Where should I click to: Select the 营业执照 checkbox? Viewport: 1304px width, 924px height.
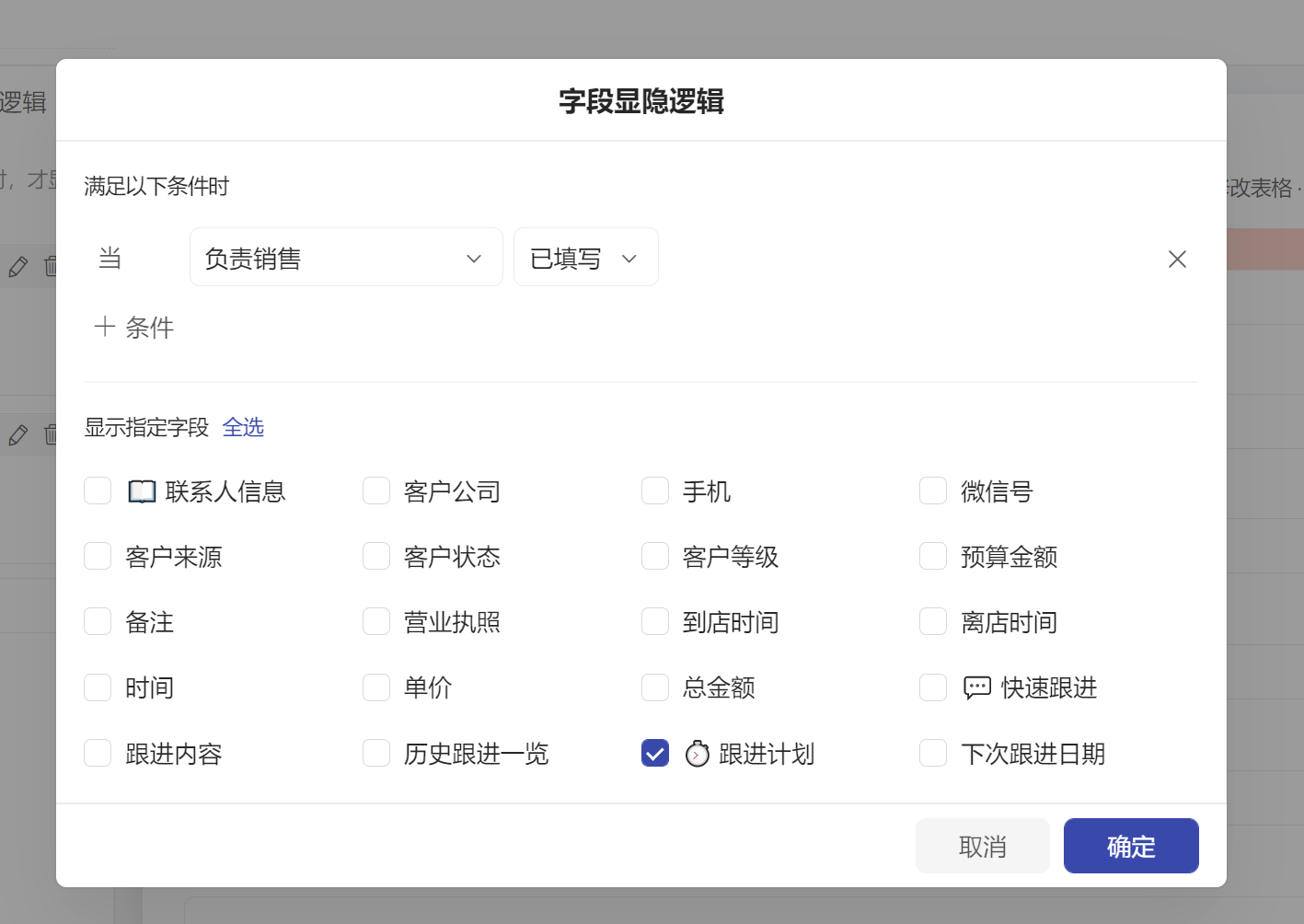pos(376,621)
